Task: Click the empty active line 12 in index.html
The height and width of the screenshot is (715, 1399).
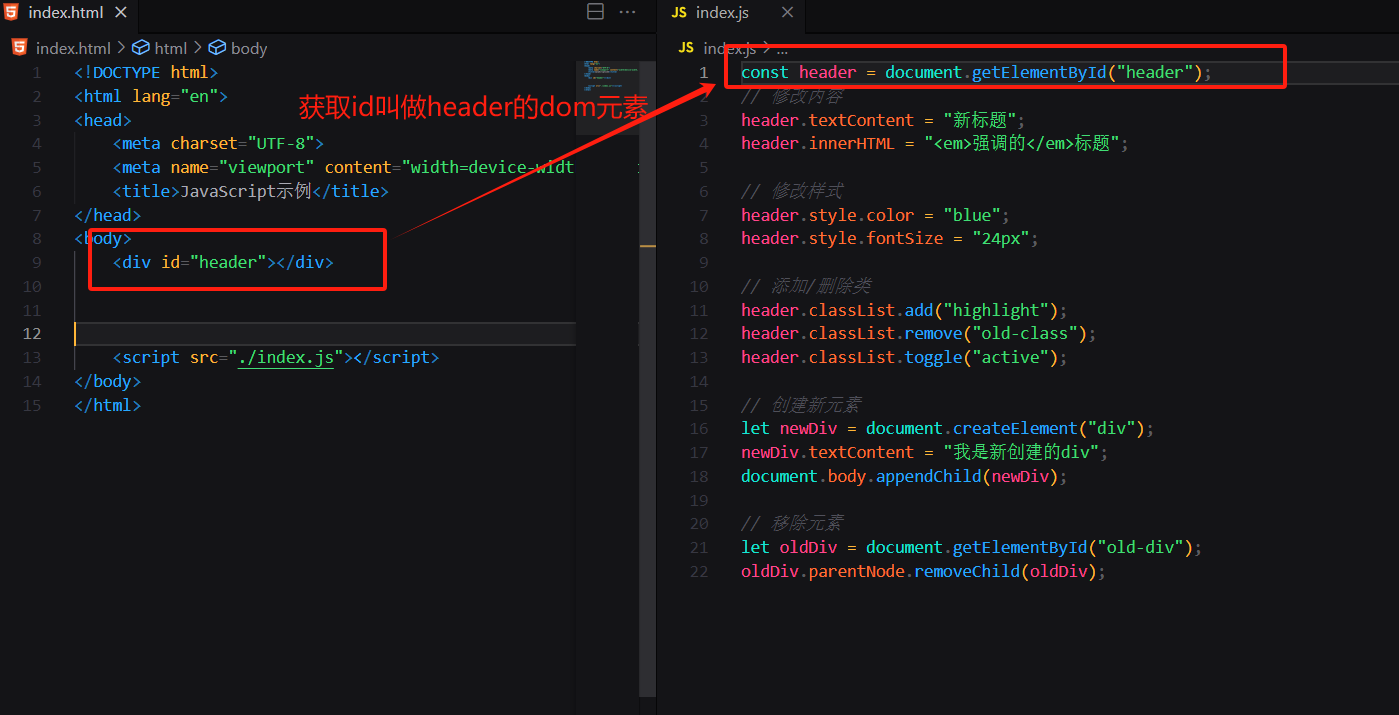Action: (x=325, y=333)
